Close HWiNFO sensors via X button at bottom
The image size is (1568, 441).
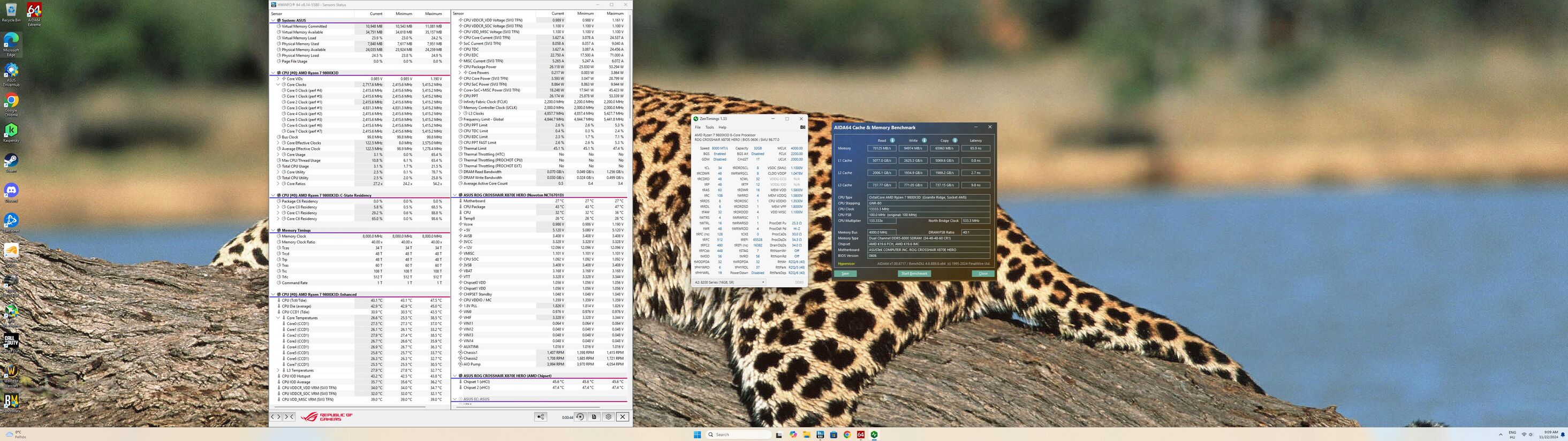point(623,417)
